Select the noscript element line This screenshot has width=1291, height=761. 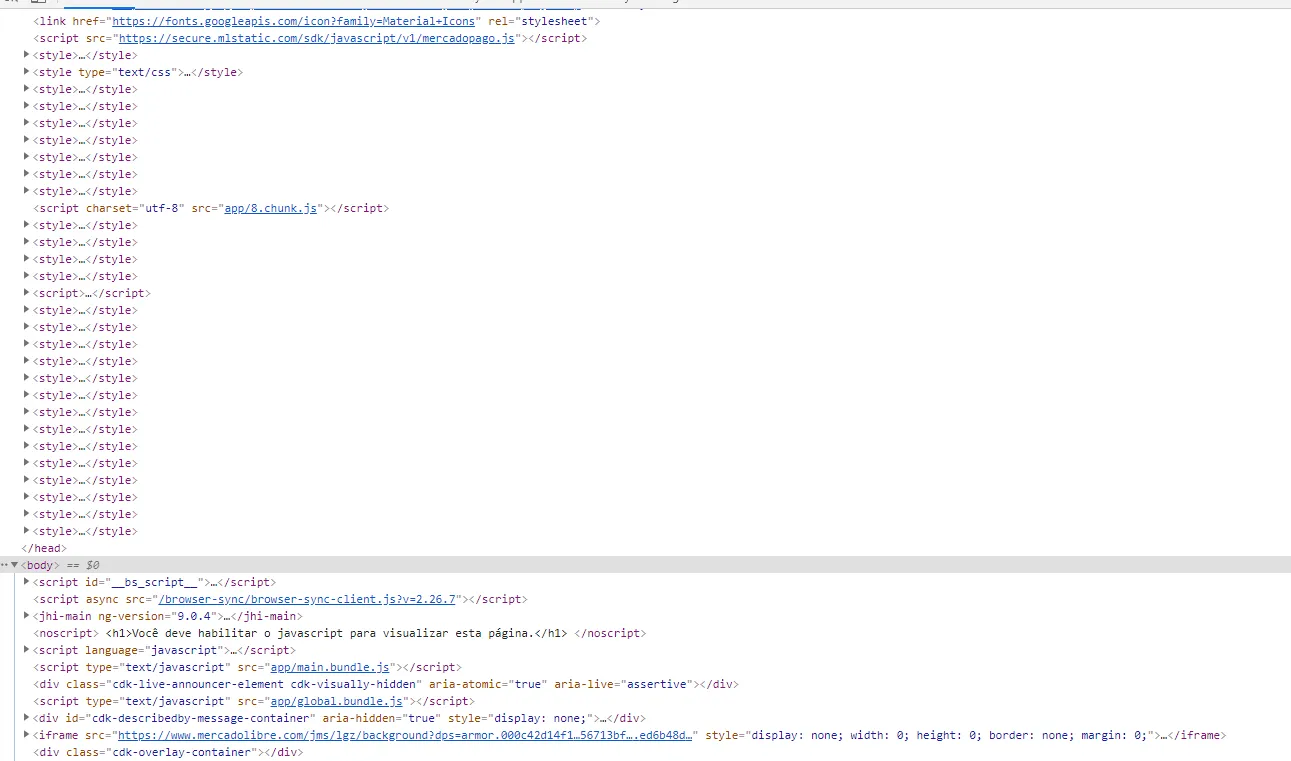tap(340, 633)
